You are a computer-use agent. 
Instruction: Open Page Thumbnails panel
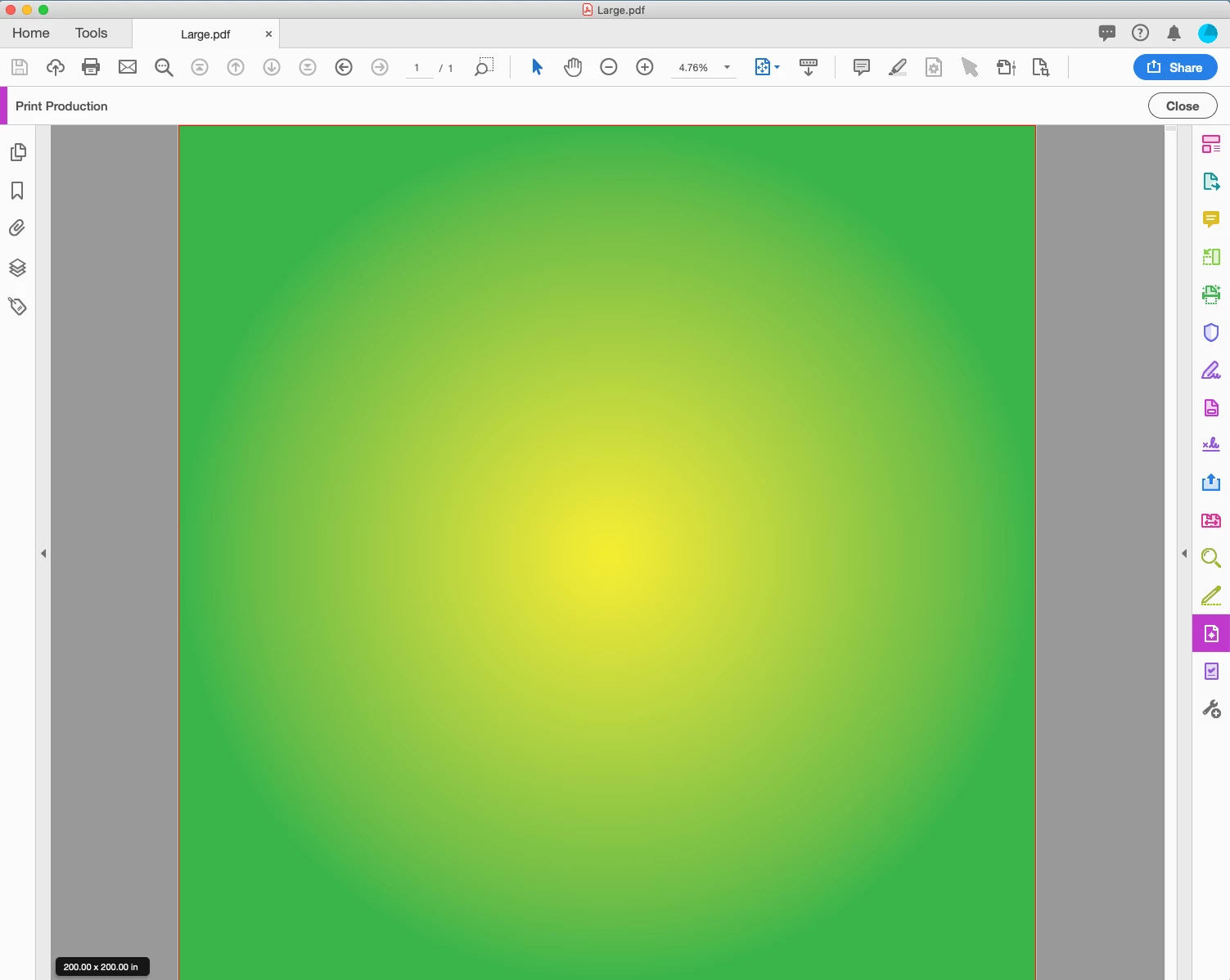click(x=18, y=152)
